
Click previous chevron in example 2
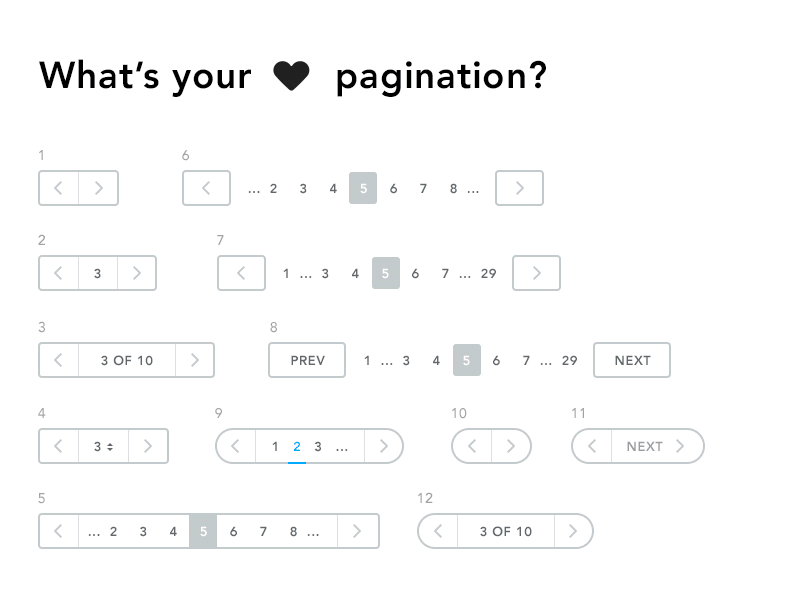58,273
